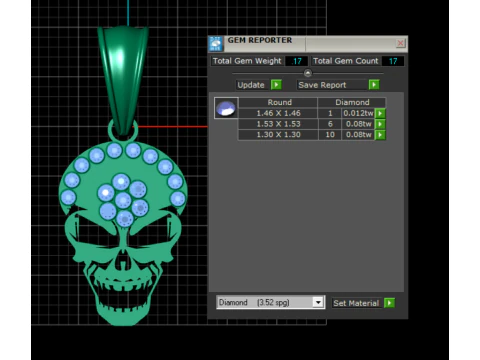The width and height of the screenshot is (480, 360).
Task: Click green arrow for the 0.012tw row
Action: 380,113
